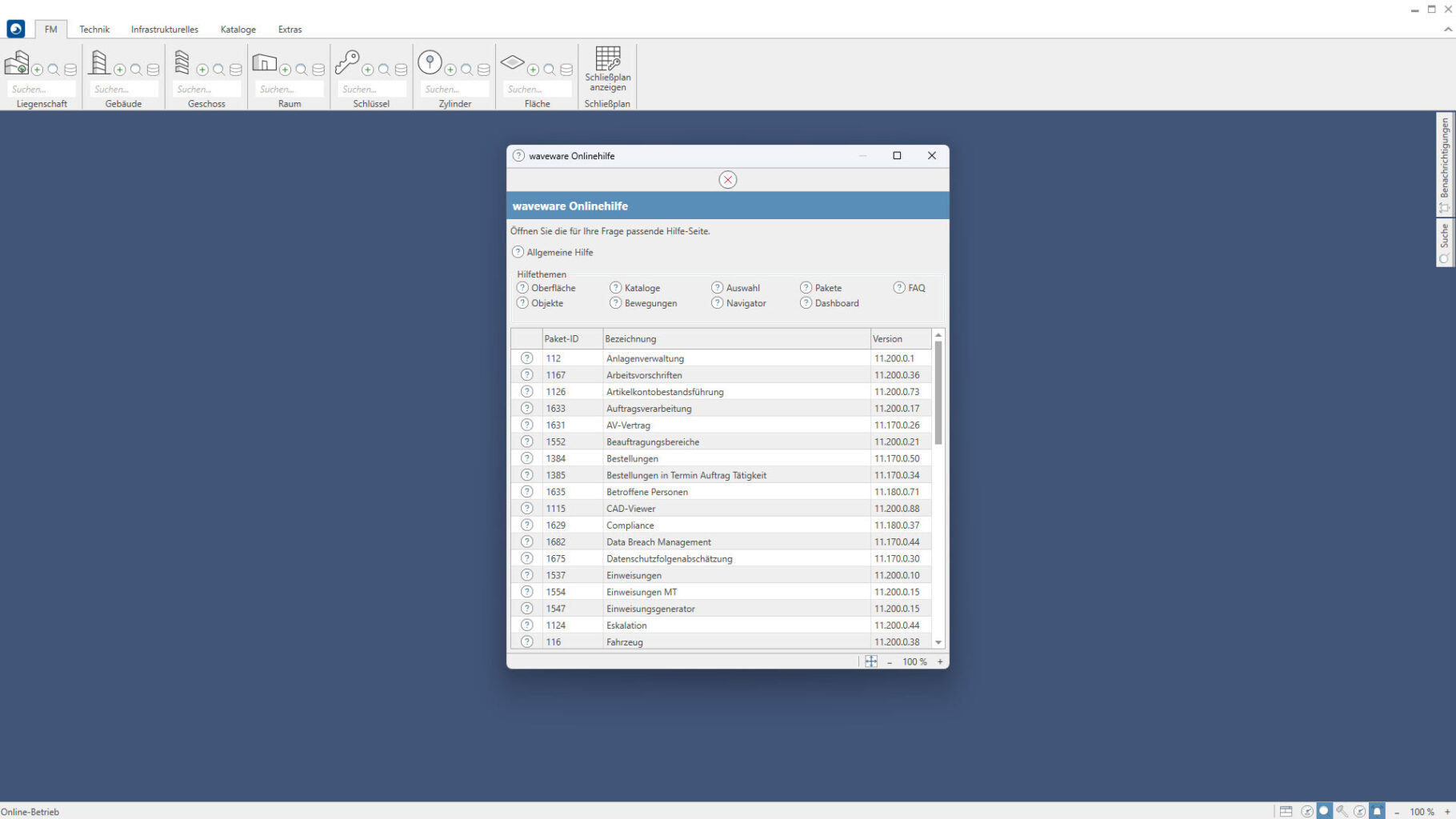Toggle the highlighted search icon in status bar

1324,811
